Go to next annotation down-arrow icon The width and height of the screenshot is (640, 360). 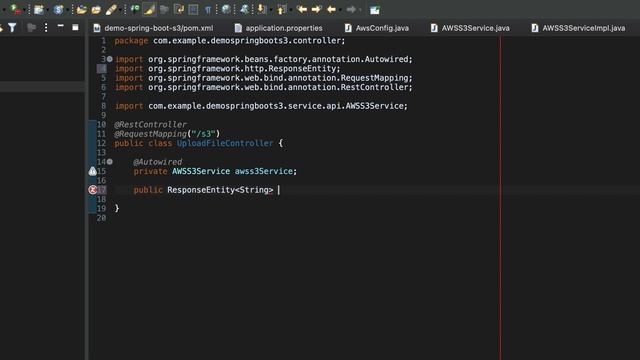tap(262, 9)
